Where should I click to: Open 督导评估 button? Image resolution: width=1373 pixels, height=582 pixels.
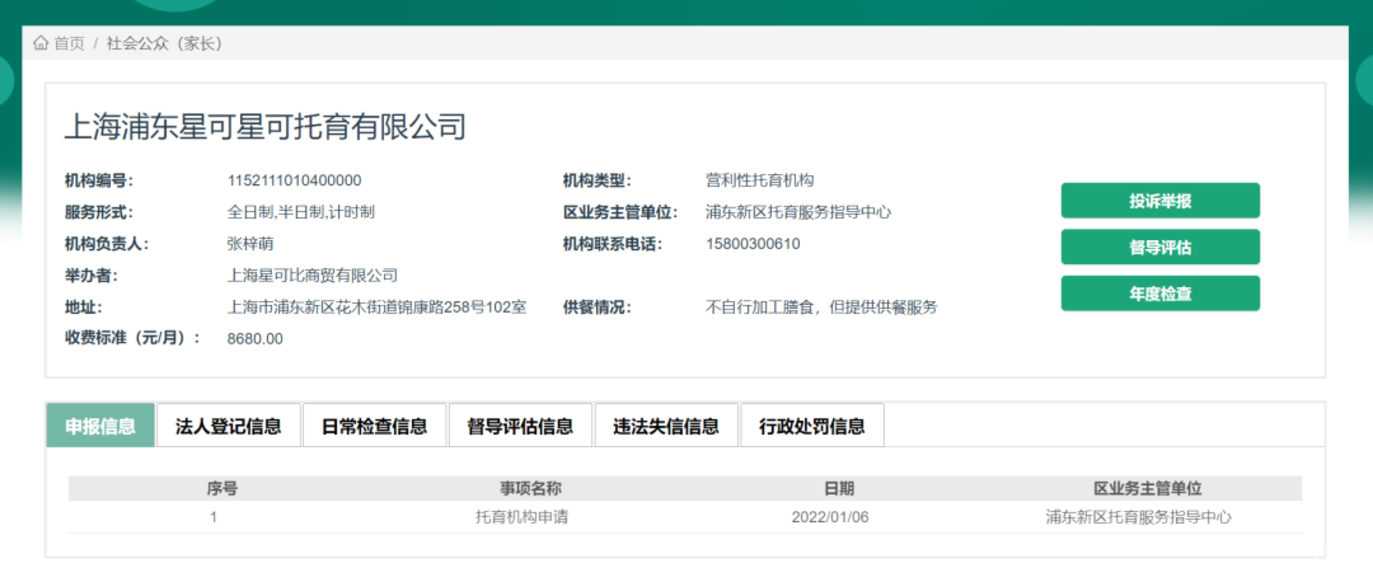1160,247
